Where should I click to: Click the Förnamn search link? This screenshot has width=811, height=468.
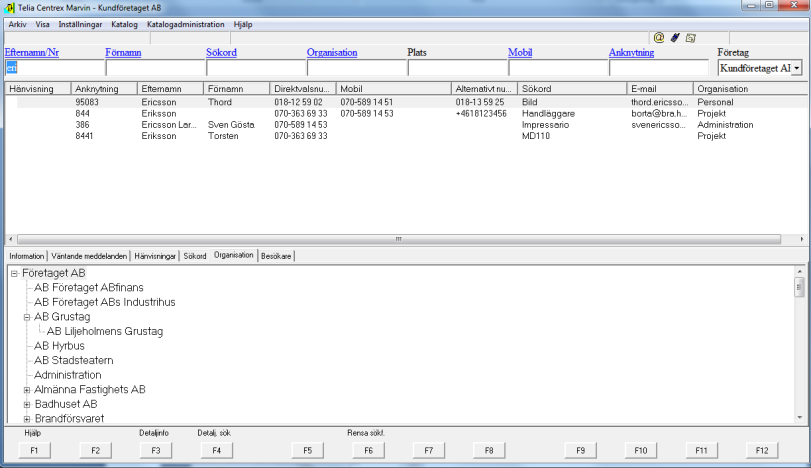click(x=123, y=52)
